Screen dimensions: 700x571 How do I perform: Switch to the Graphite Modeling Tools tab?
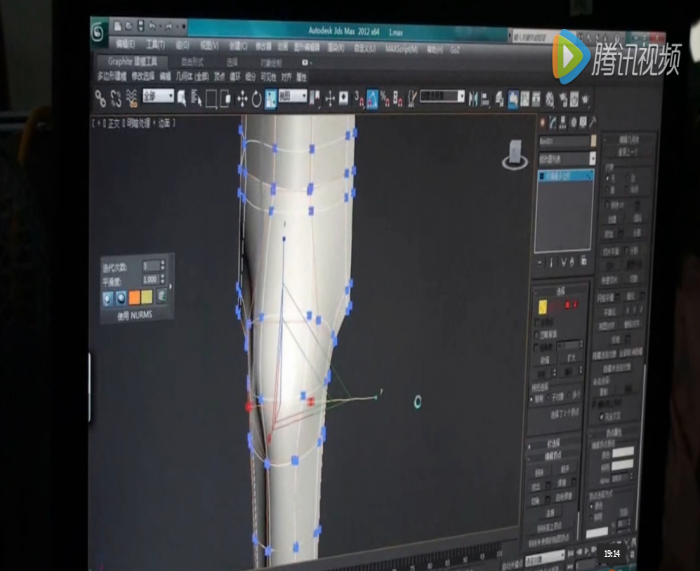(x=134, y=61)
